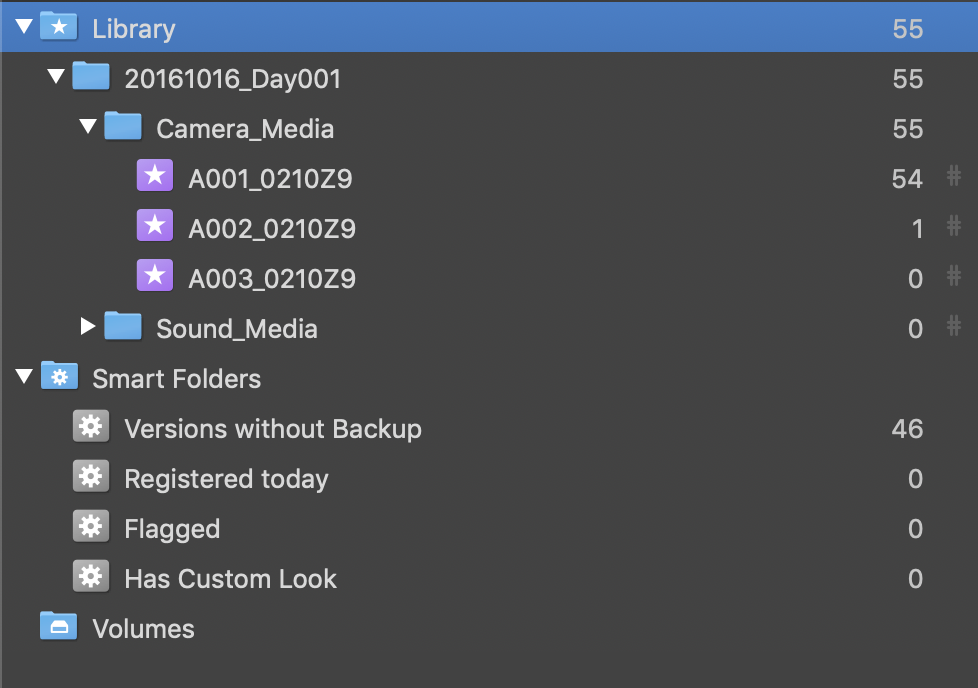The width and height of the screenshot is (978, 688).
Task: Collapse the 20161016_Day001 folder
Action: 56,77
